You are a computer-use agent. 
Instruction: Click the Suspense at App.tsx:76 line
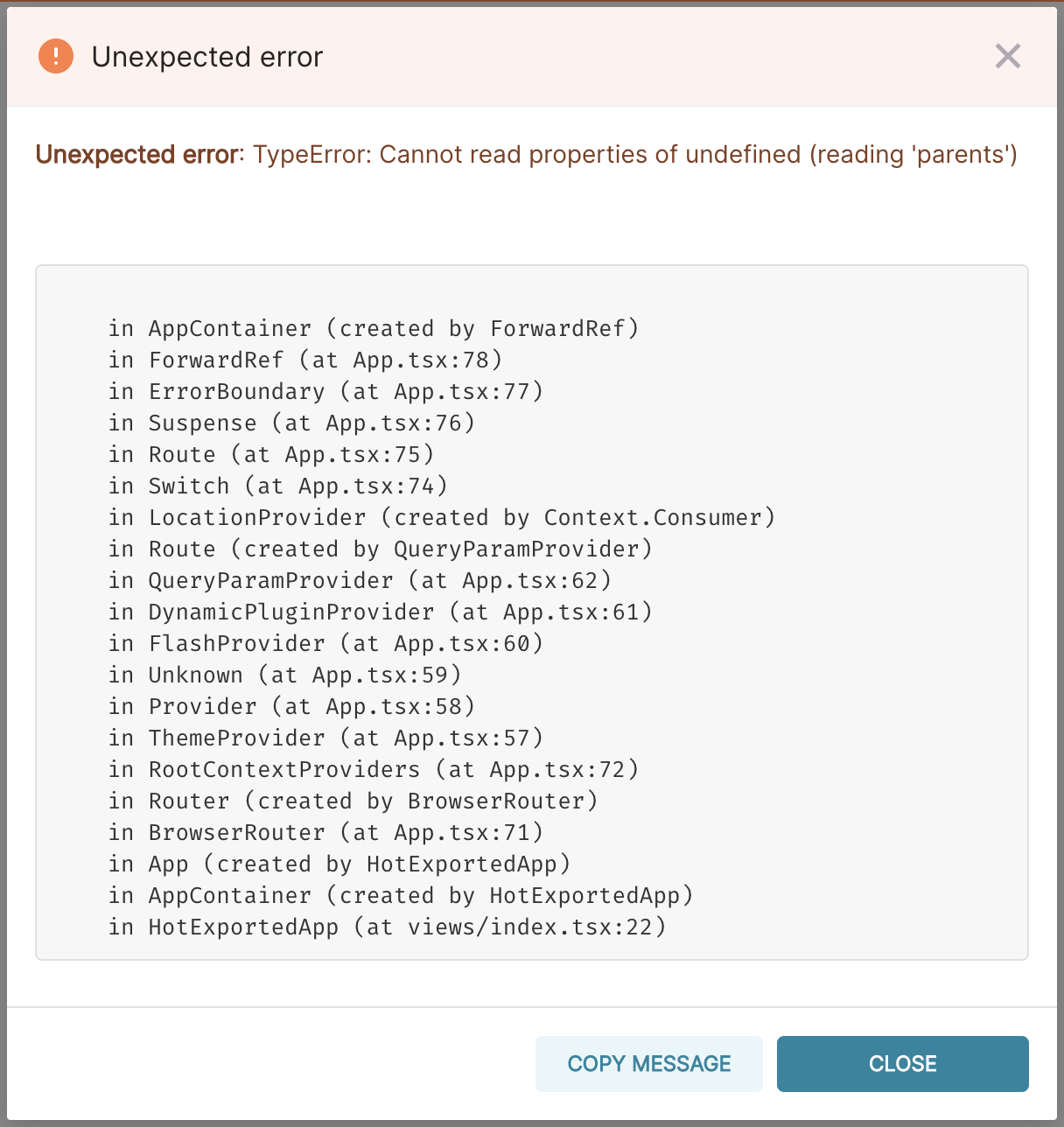click(x=291, y=423)
